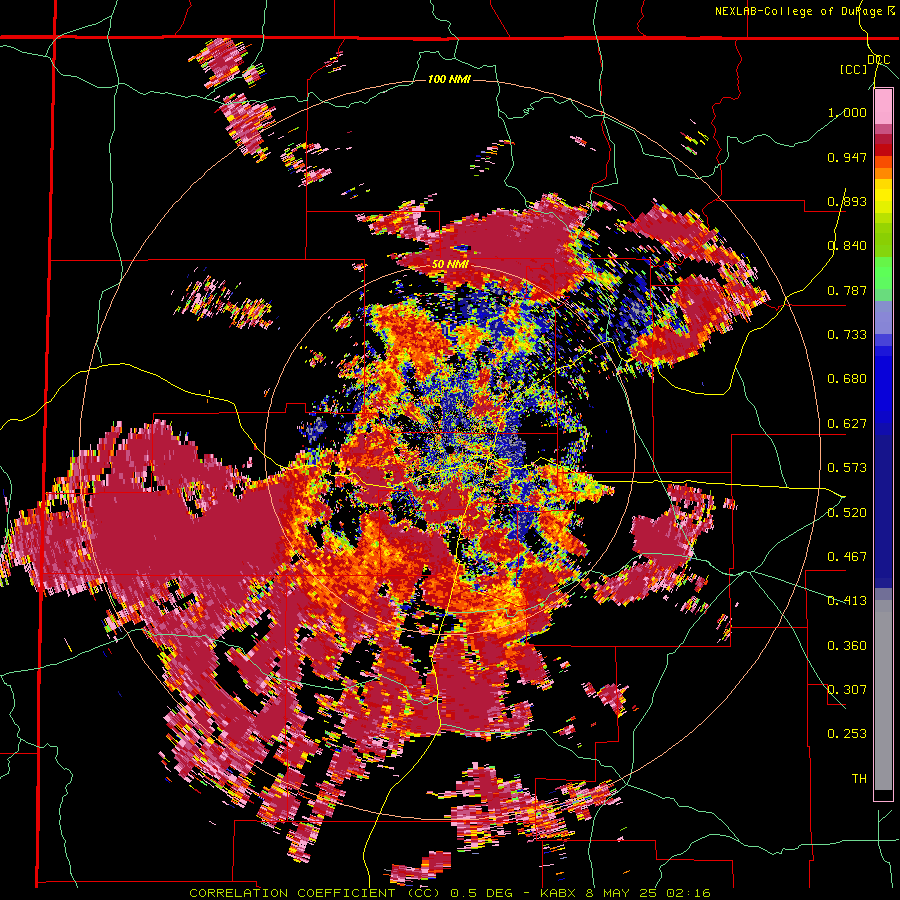
Task: Click the "100 NMI" range ring label
Action: [449, 79]
